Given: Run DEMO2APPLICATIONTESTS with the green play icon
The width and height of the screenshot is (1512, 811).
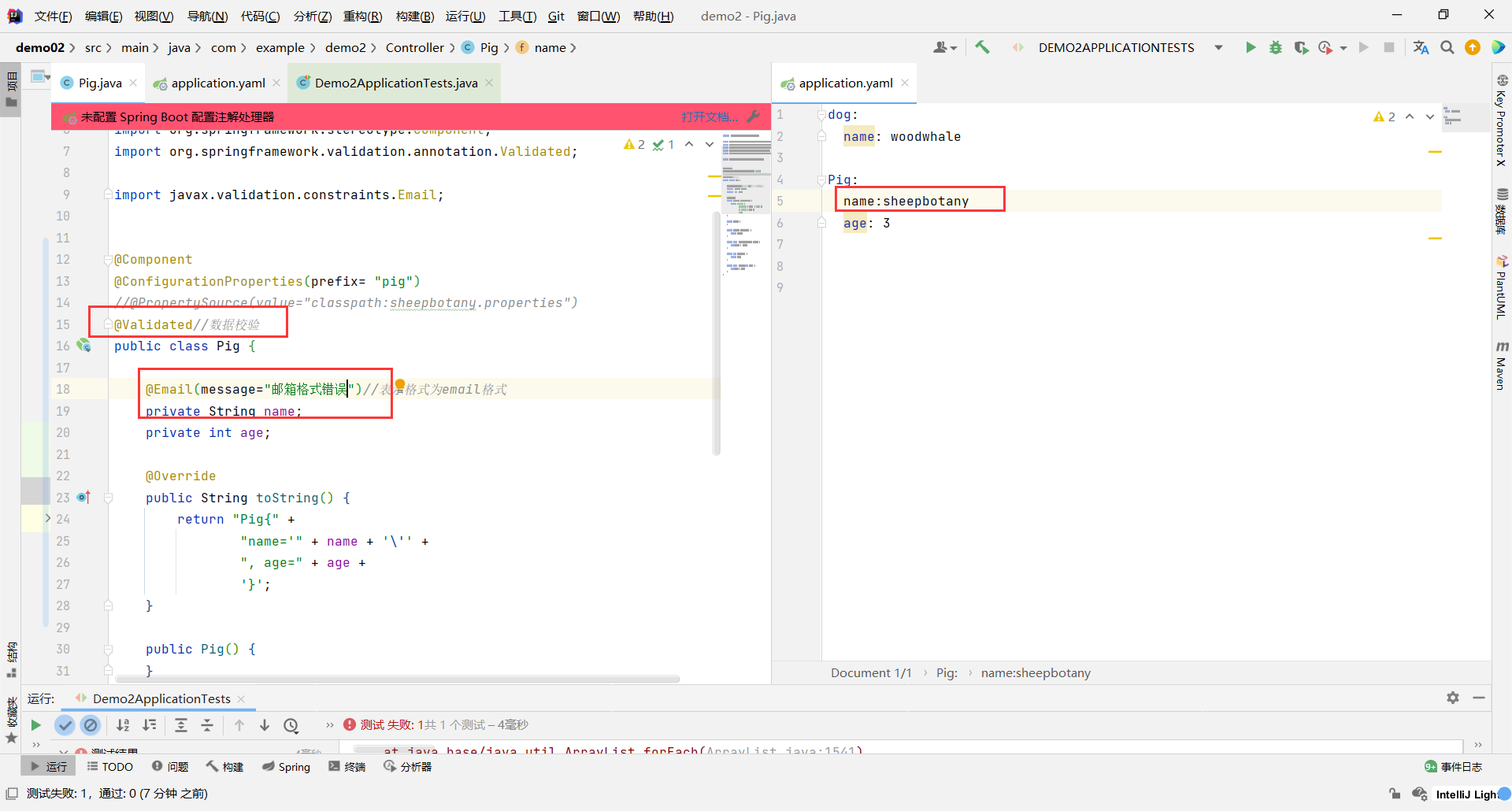Looking at the screenshot, I should click(x=1251, y=47).
